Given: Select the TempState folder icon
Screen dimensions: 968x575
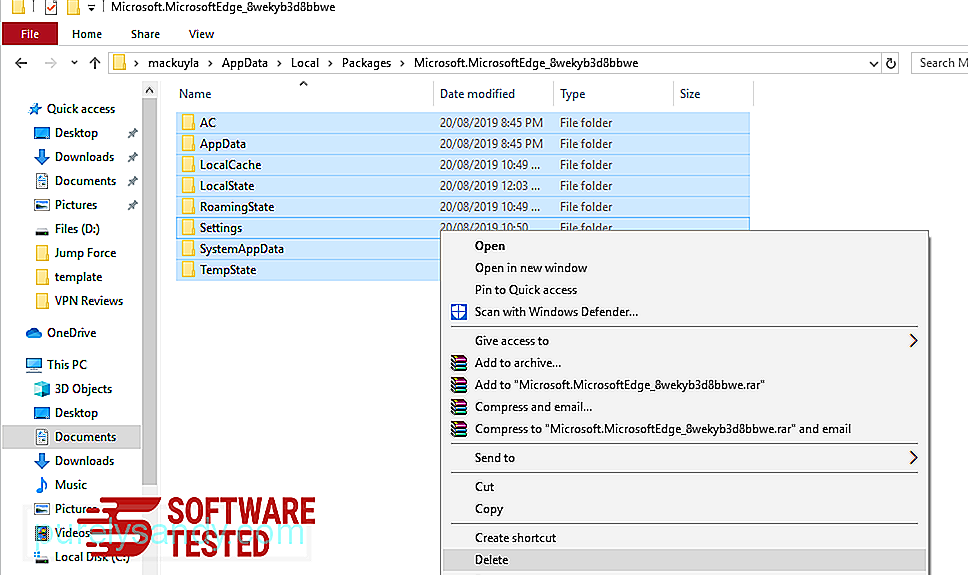Looking at the screenshot, I should [x=188, y=269].
